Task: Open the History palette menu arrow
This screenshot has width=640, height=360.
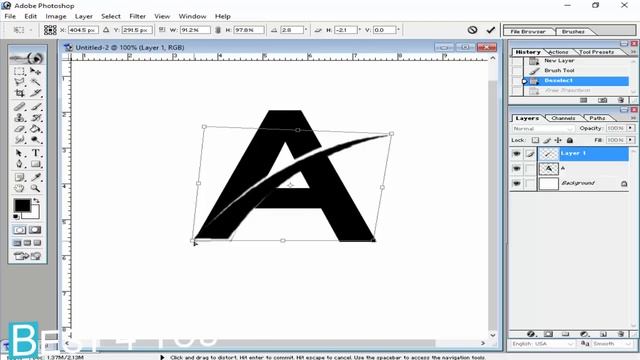Action: (633, 52)
